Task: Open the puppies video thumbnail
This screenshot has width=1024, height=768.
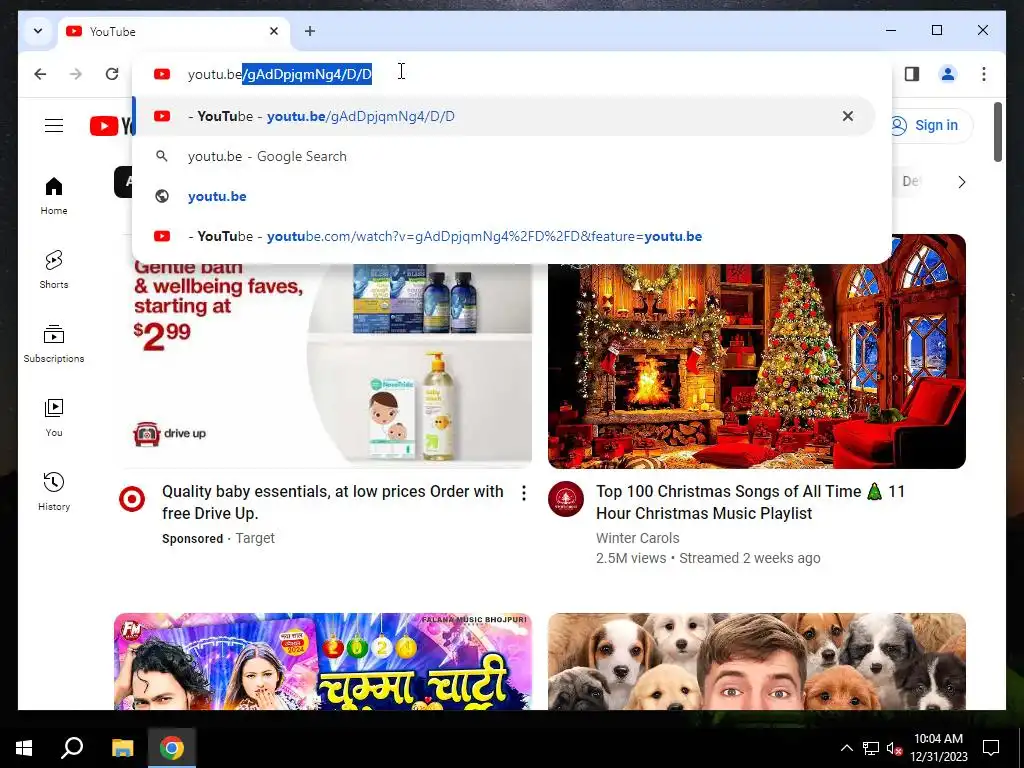Action: pos(757,662)
